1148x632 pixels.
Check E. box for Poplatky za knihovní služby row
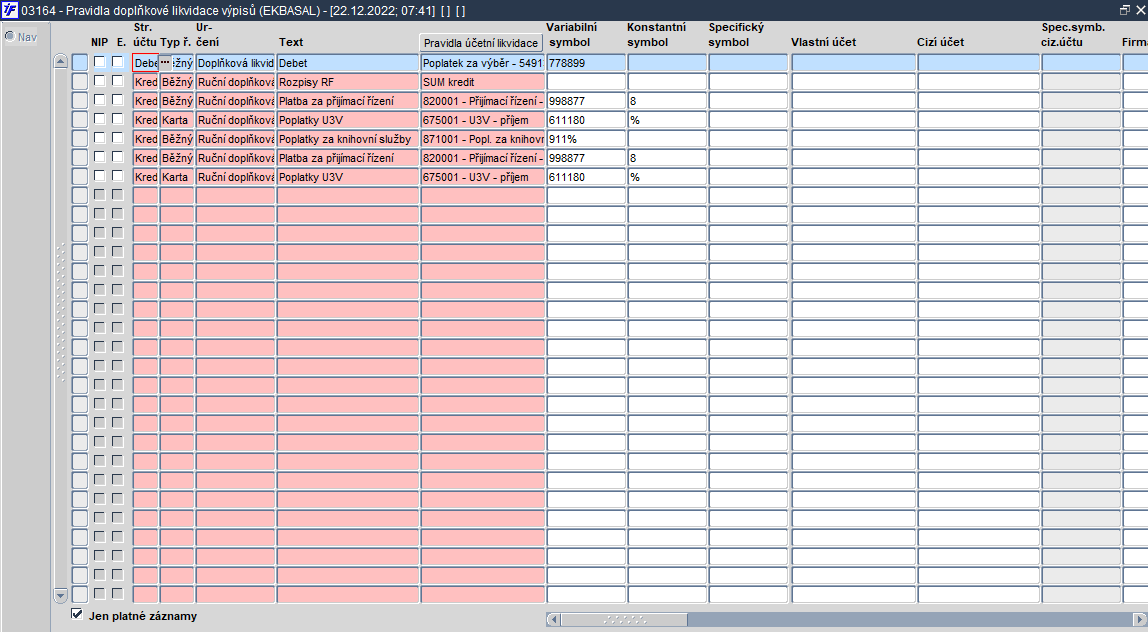[x=117, y=138]
